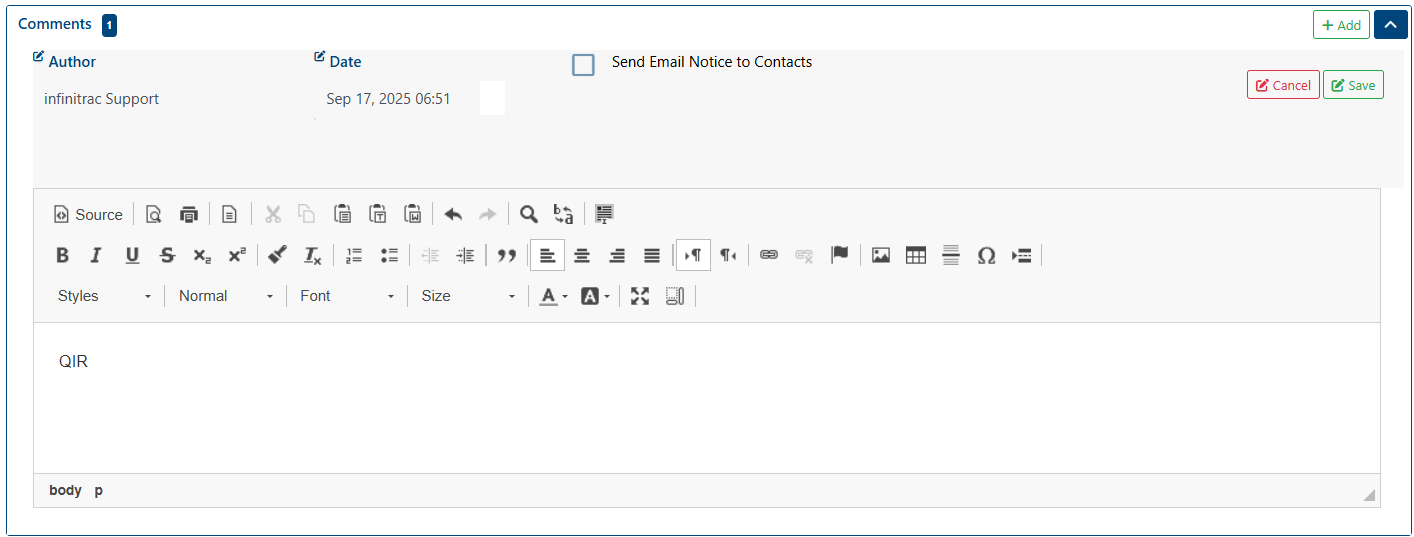The width and height of the screenshot is (1414, 537).
Task: Align text right
Action: 617,255
